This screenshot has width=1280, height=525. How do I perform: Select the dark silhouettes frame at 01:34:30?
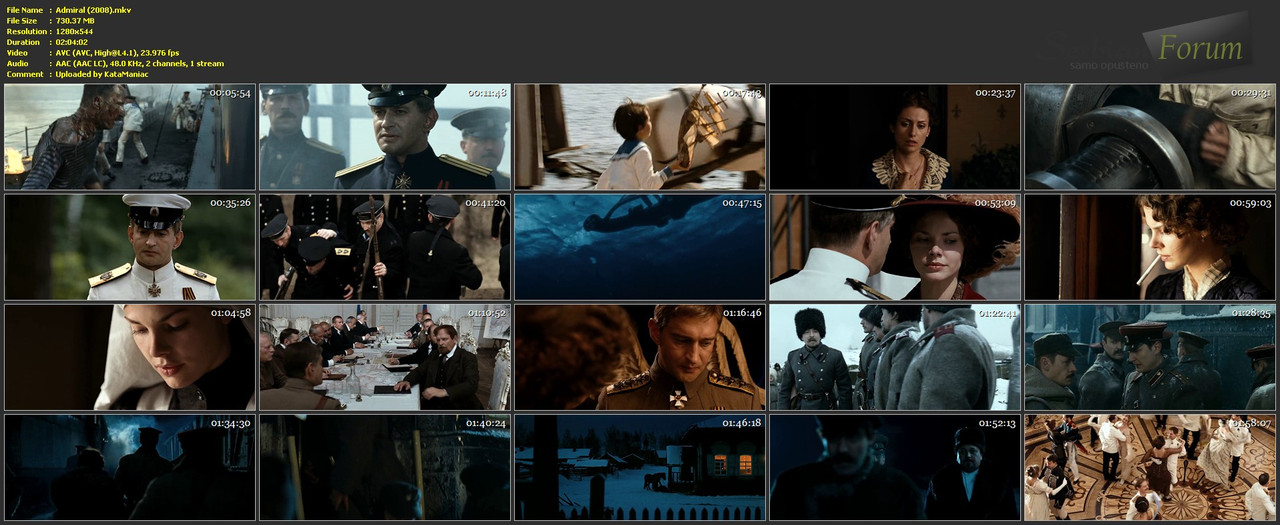click(130, 467)
